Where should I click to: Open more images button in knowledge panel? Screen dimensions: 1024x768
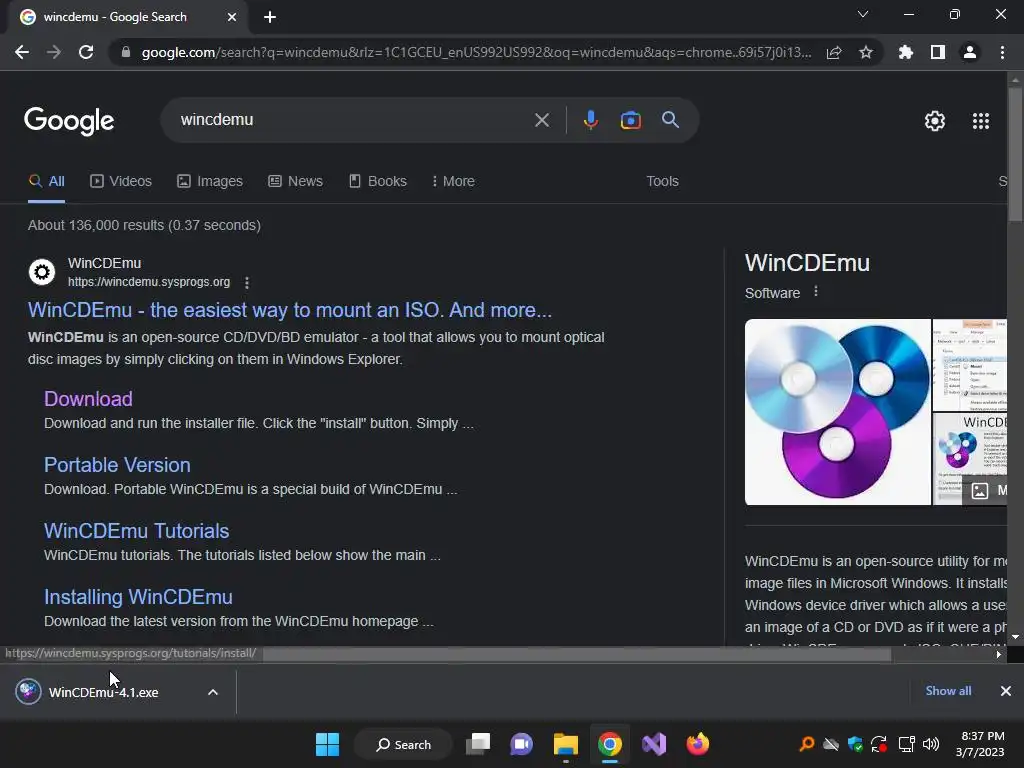tap(985, 490)
